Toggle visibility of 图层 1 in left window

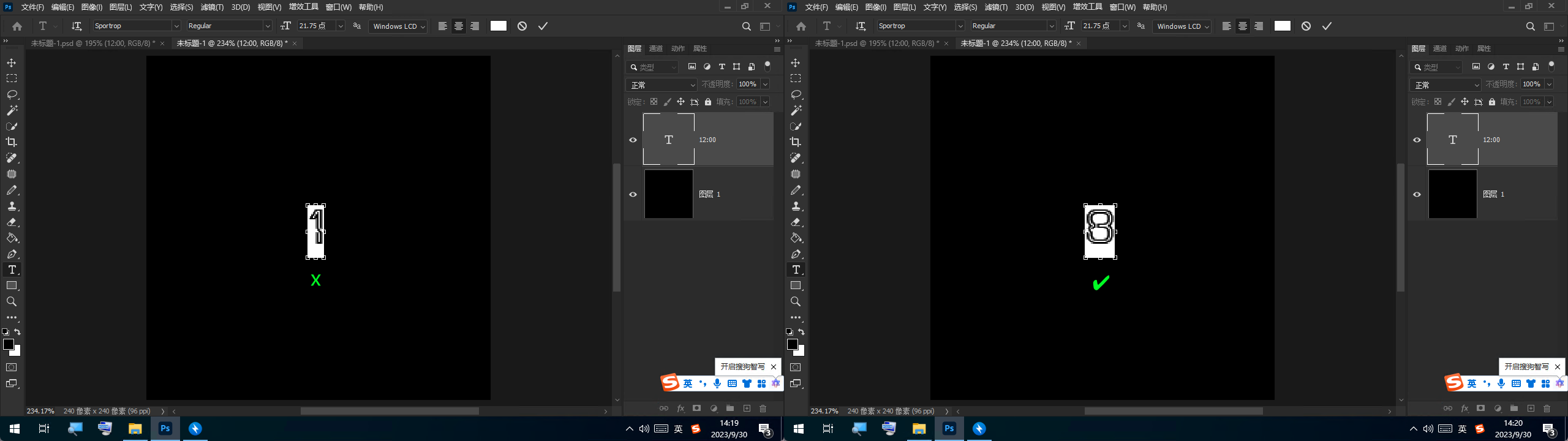[x=633, y=194]
